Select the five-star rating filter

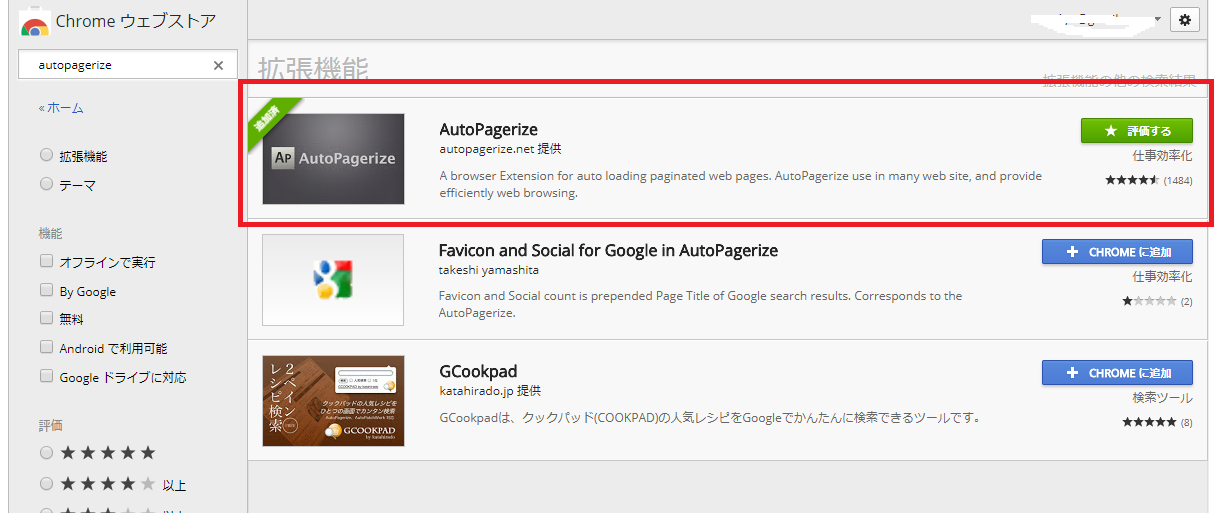tap(46, 453)
